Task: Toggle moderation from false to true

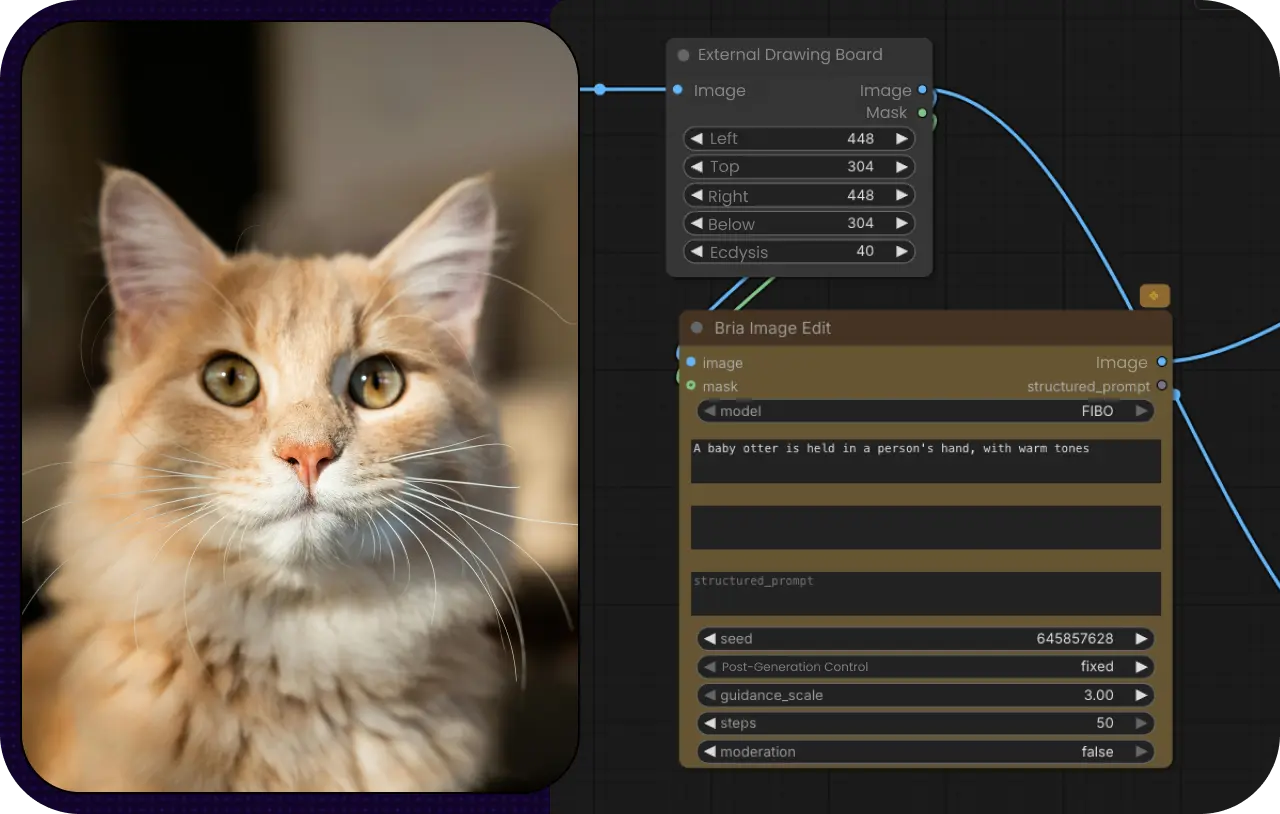Action: 1142,751
